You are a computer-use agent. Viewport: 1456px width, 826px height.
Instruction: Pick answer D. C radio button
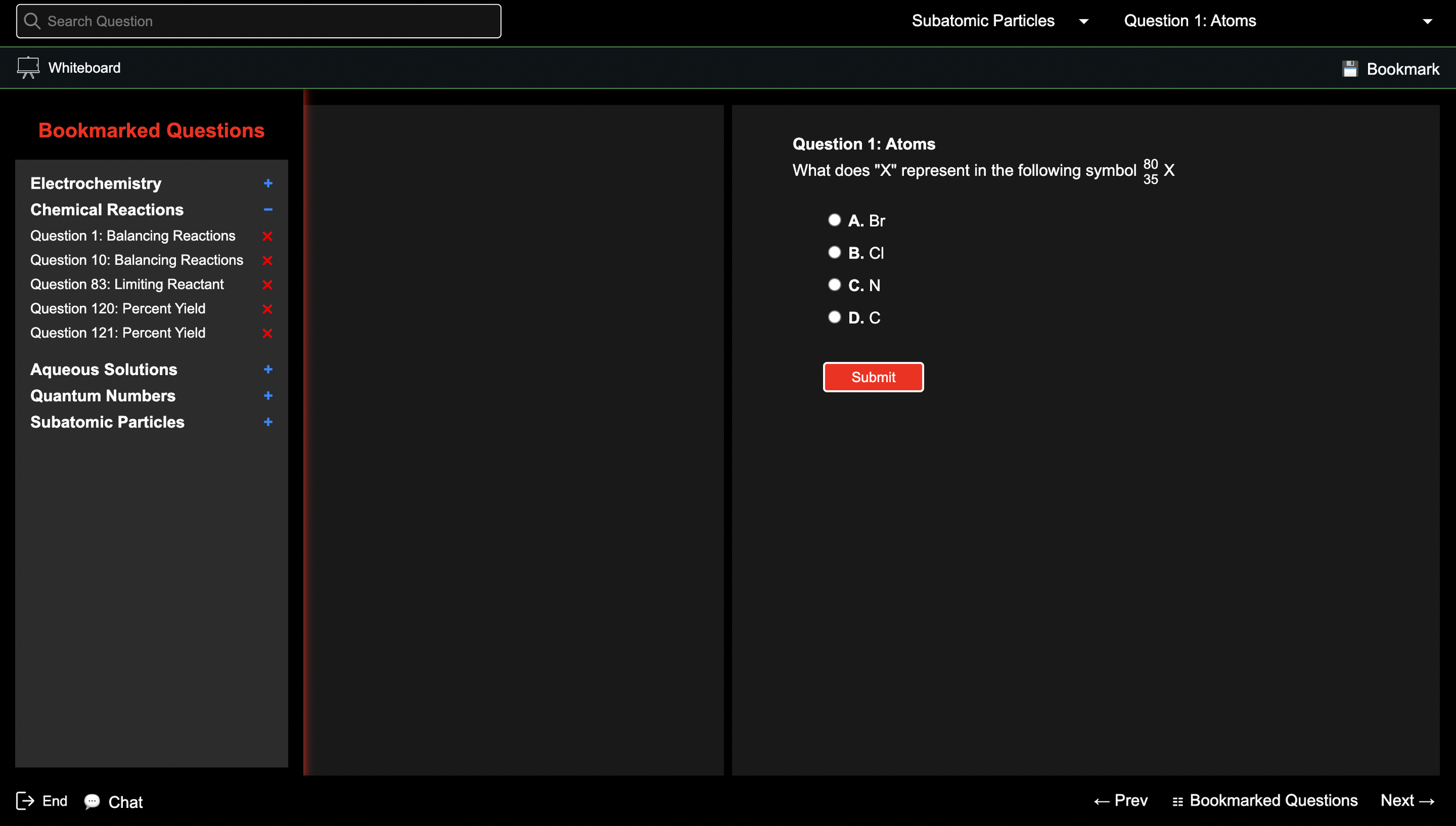tap(834, 317)
